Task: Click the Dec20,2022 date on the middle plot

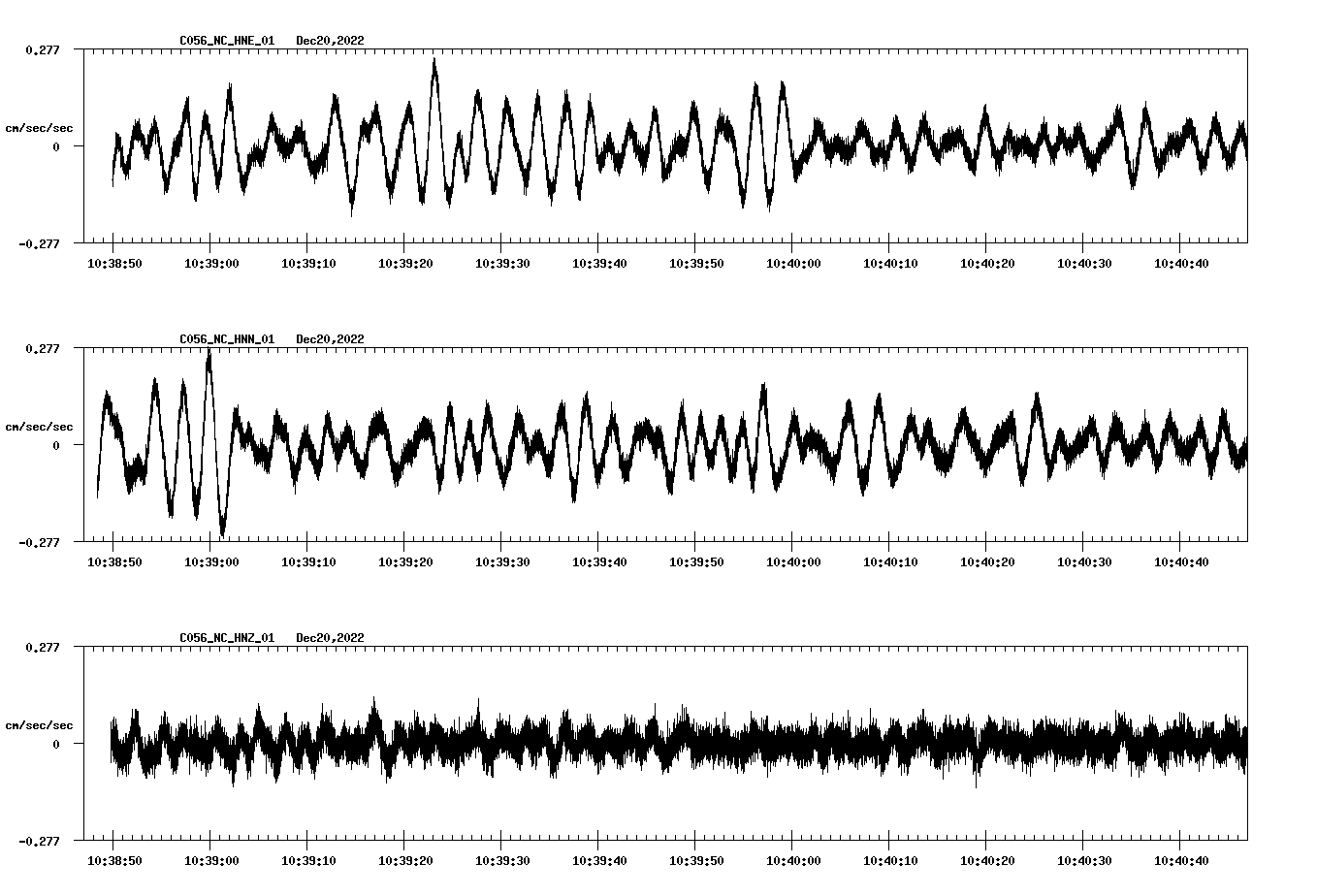Action: coord(331,338)
